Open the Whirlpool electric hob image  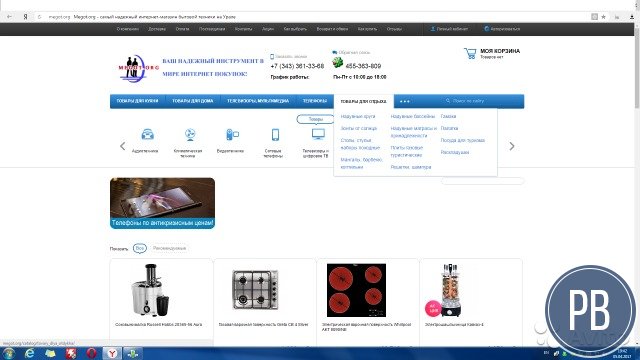click(x=356, y=290)
